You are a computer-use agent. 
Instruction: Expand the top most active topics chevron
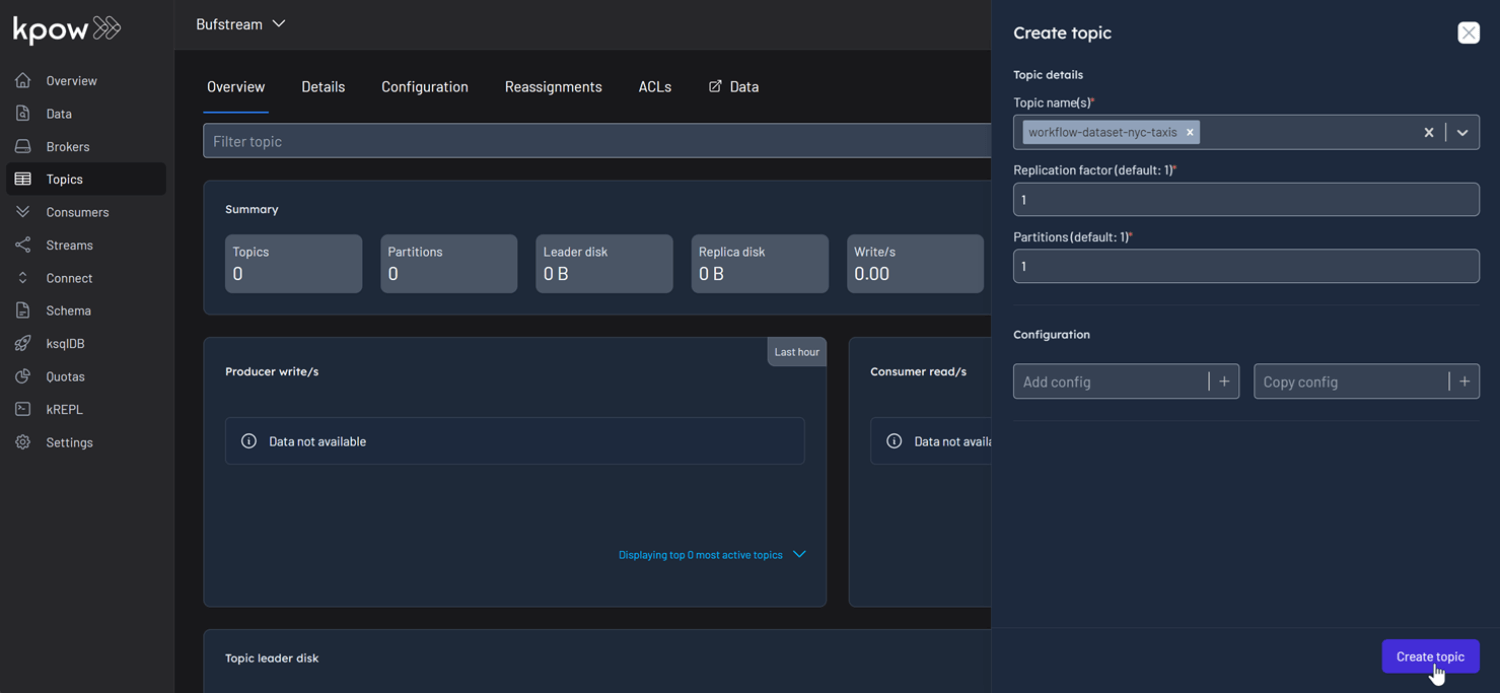pos(799,555)
